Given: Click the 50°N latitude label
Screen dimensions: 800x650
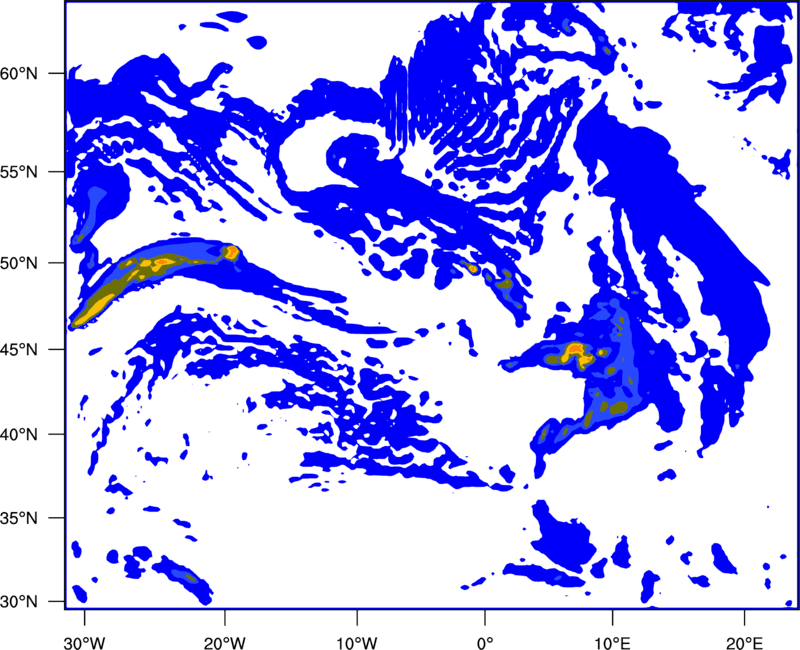Looking at the screenshot, I should (x=19, y=263).
